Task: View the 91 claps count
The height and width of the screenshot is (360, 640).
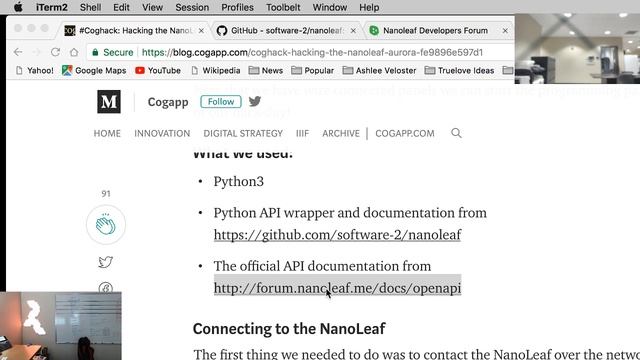Action: [x=106, y=193]
